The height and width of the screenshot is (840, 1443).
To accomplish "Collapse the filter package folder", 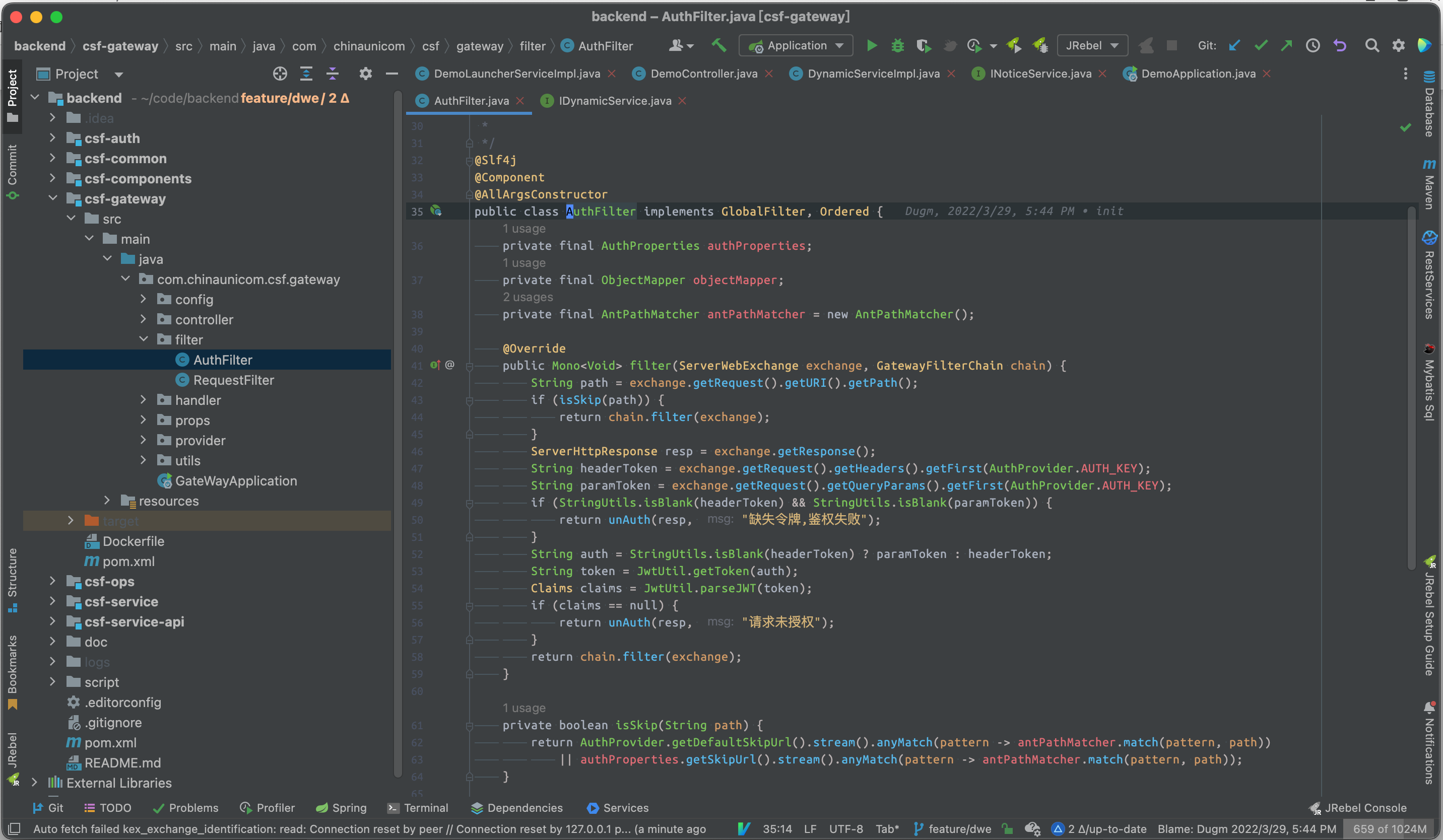I will (x=144, y=339).
